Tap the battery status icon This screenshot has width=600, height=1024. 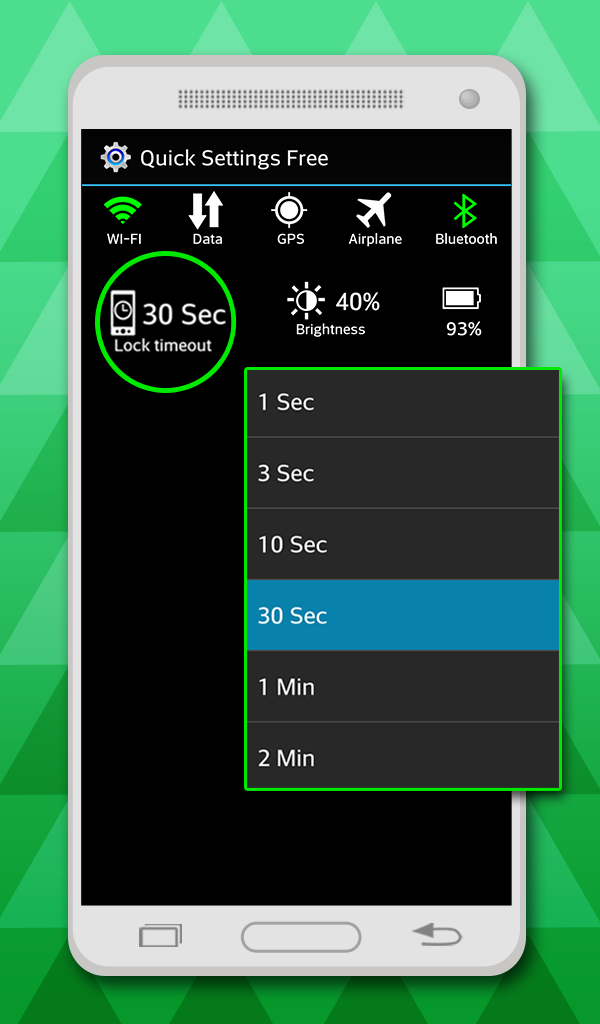462,299
